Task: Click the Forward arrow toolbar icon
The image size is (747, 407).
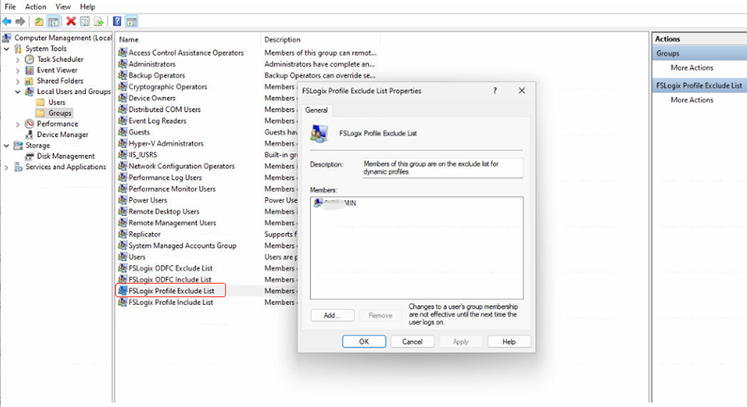Action: [x=20, y=21]
